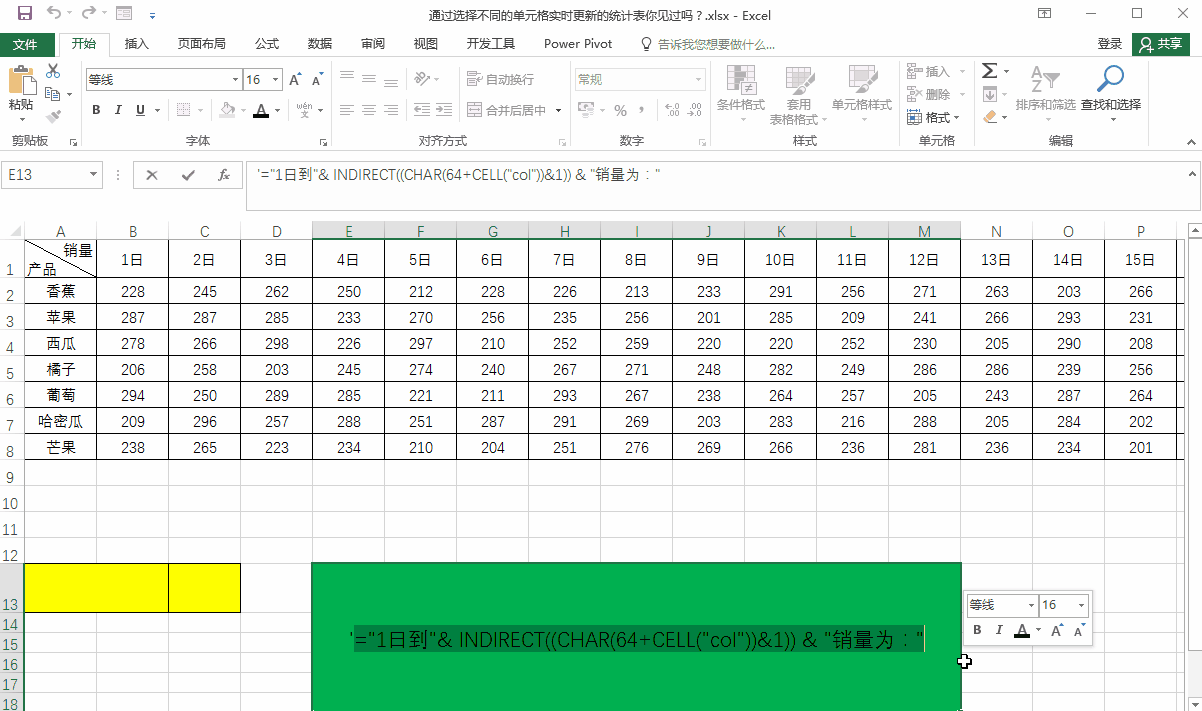Click the Paste clipboard icon
1202x711 pixels.
(20, 80)
